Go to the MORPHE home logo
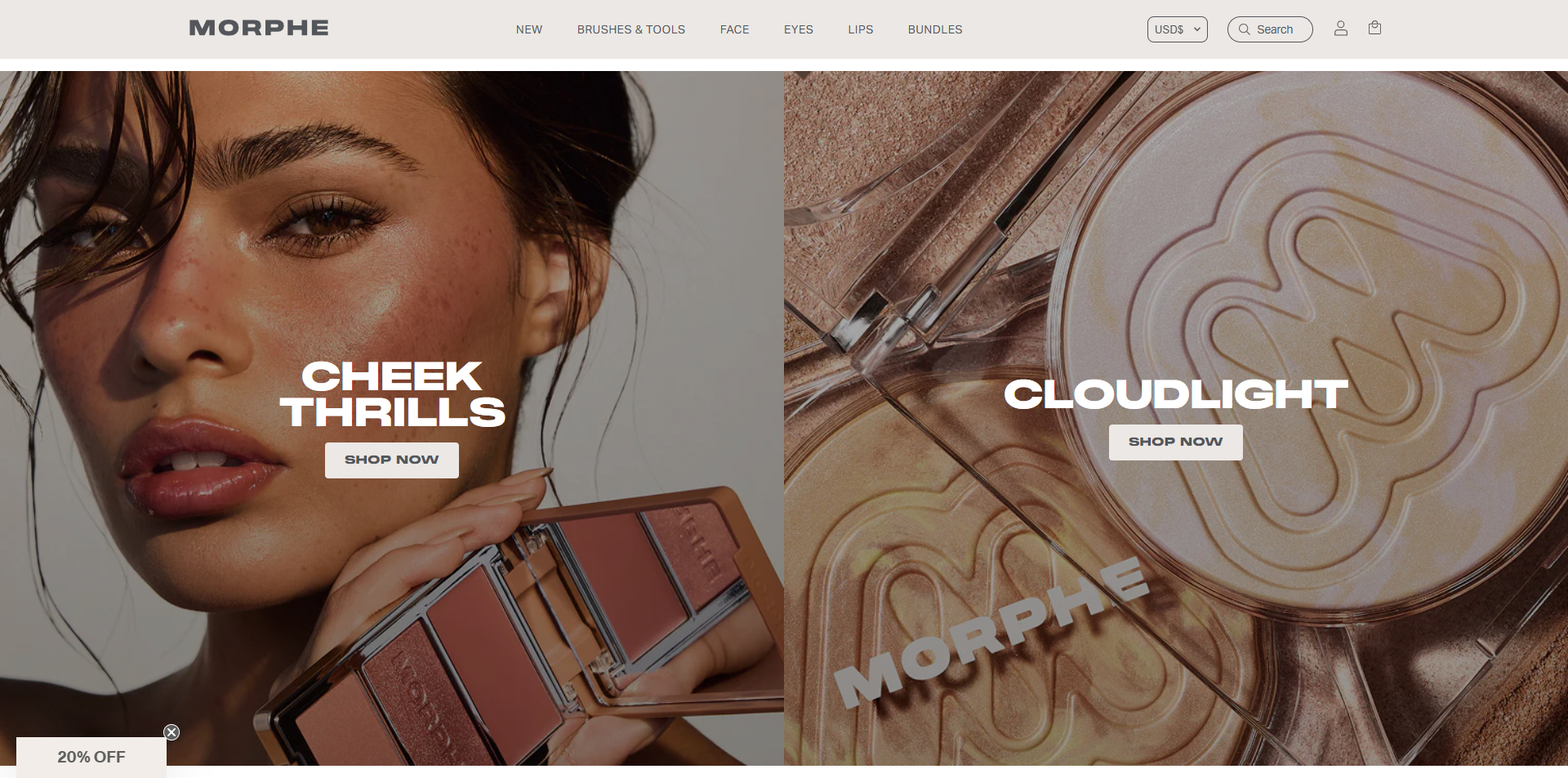The image size is (1568, 778). click(259, 28)
